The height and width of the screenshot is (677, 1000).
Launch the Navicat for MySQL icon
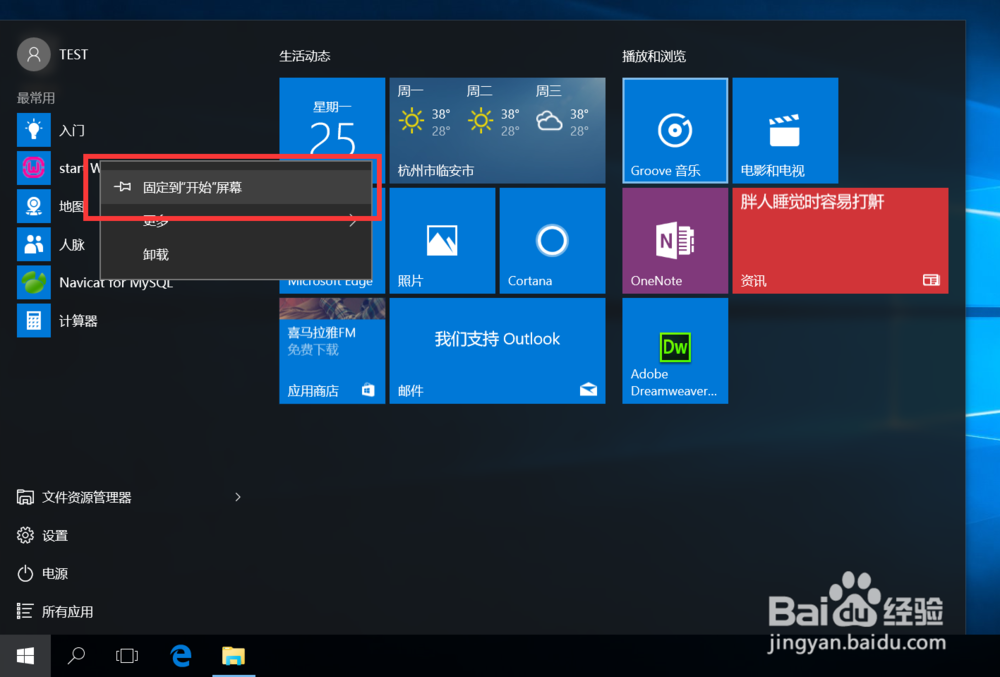pyautogui.click(x=33, y=282)
